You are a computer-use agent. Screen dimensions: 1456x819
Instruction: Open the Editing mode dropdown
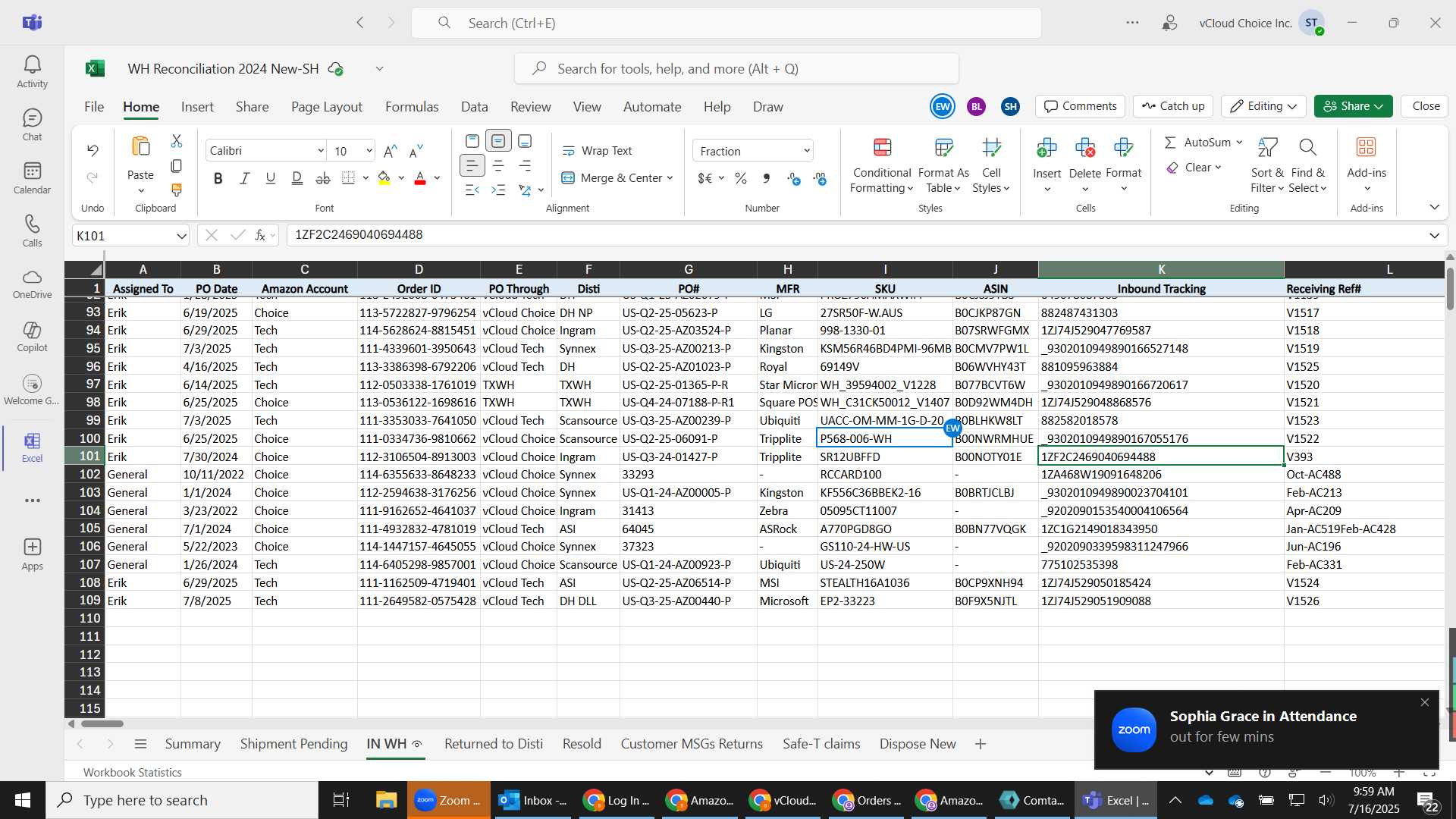coord(1263,106)
